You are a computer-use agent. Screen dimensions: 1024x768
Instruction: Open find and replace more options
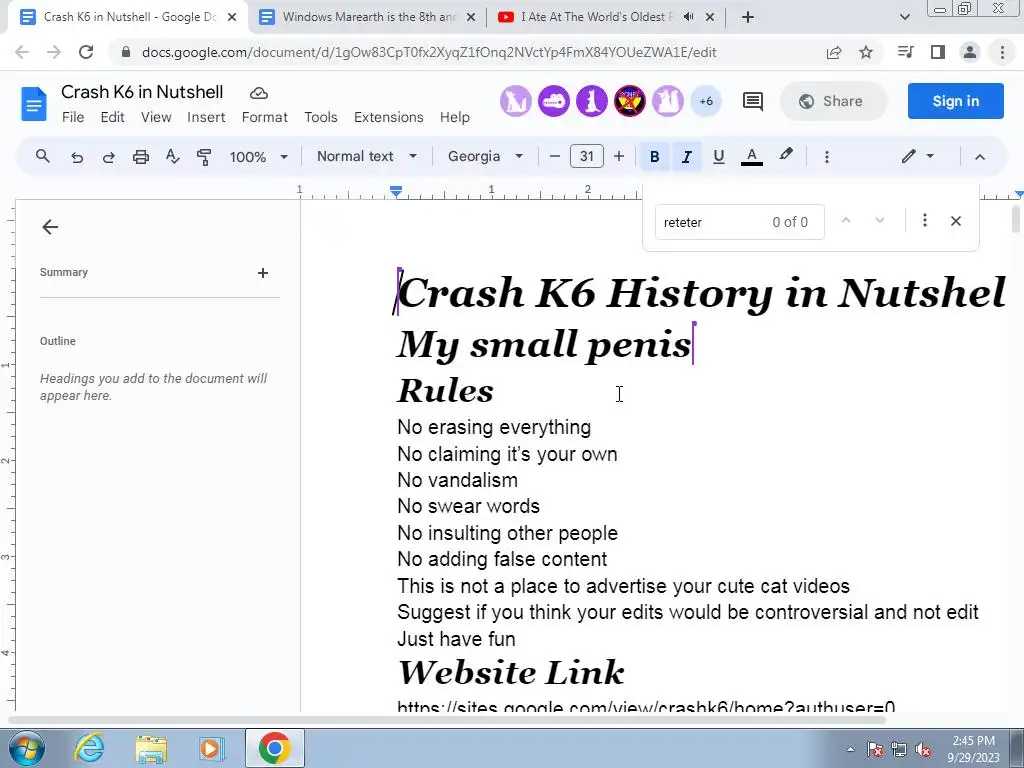(924, 221)
